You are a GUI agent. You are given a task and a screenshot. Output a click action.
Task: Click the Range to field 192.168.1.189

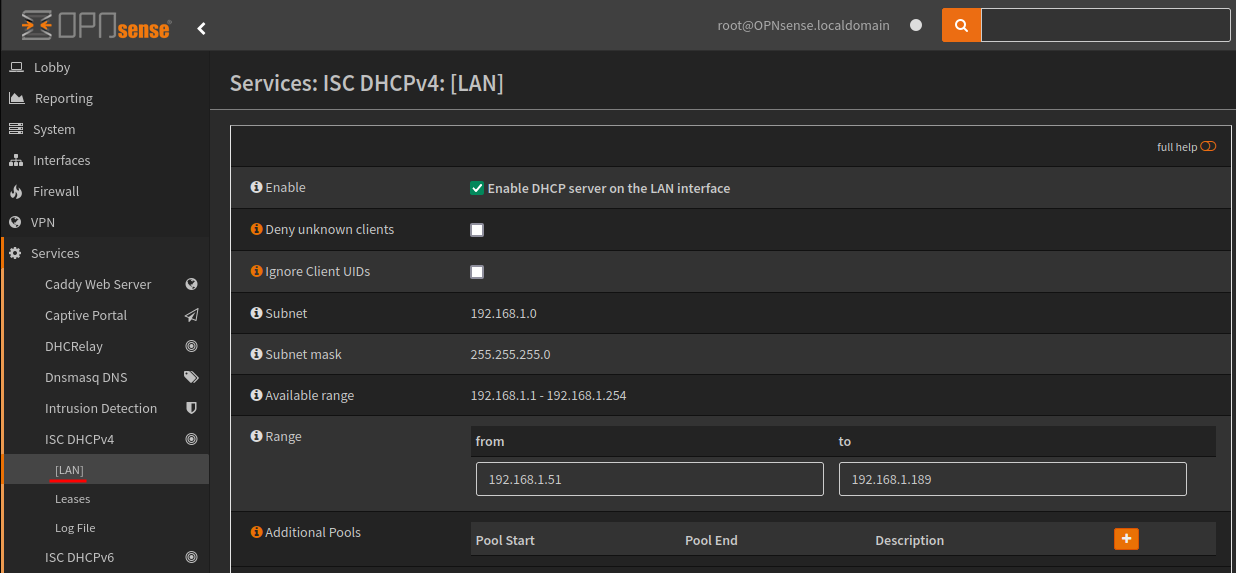(x=1013, y=479)
